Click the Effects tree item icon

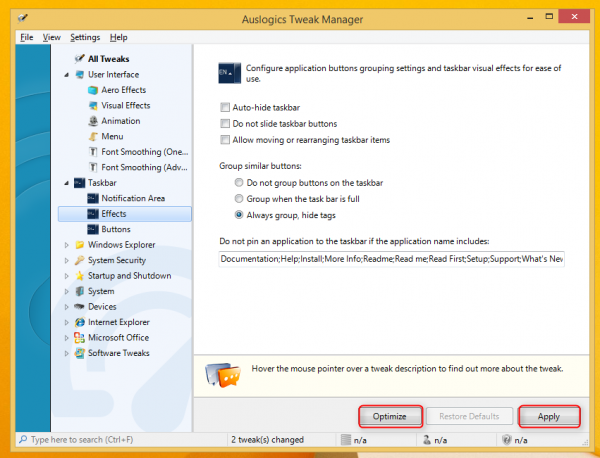93,214
